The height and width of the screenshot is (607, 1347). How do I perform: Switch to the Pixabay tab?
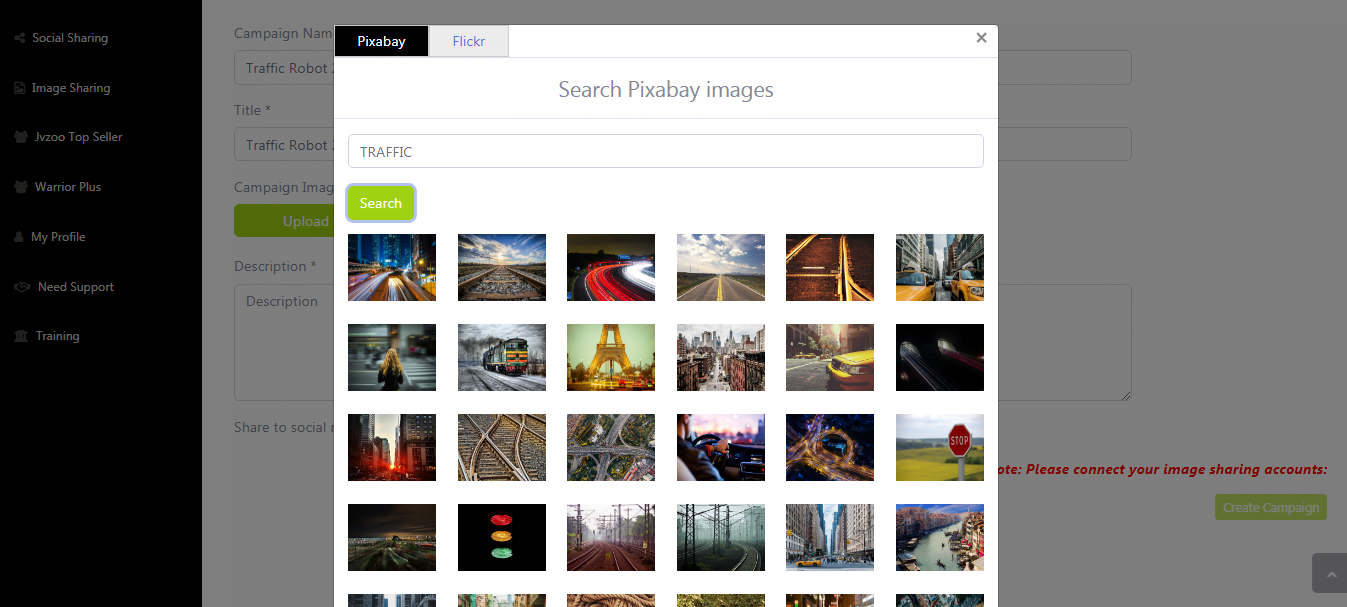click(381, 41)
